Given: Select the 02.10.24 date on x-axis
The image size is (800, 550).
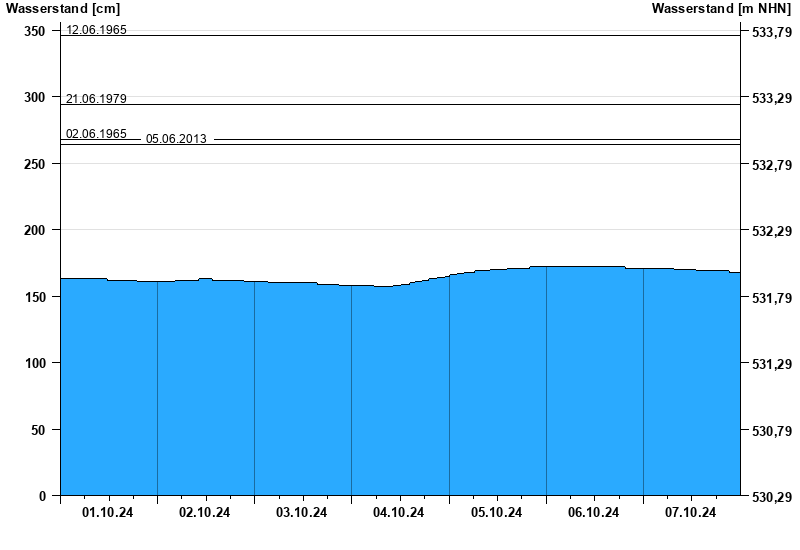Looking at the screenshot, I should pos(205,513).
